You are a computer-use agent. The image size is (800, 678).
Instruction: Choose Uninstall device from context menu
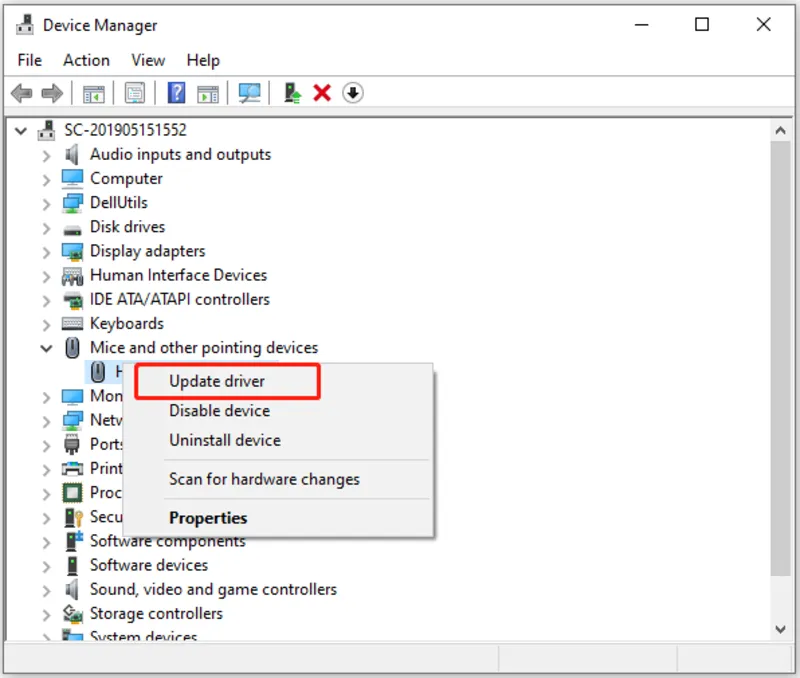[x=224, y=440]
